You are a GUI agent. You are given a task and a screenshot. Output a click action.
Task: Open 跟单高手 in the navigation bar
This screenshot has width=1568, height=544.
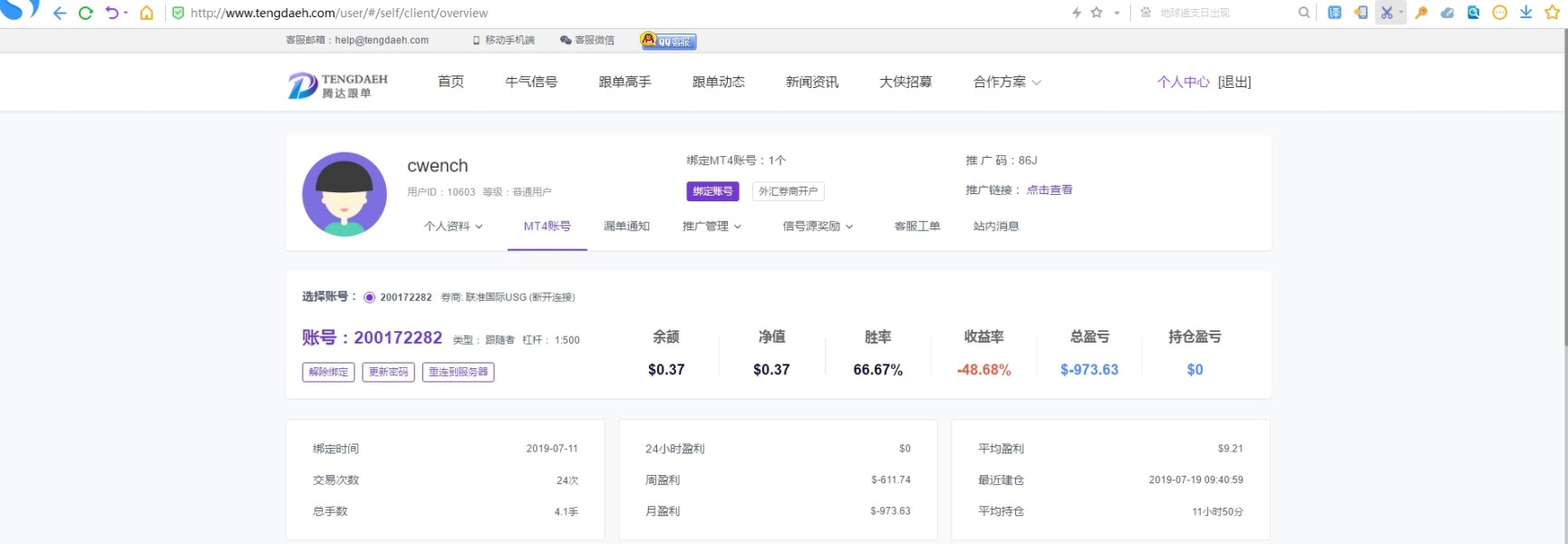[x=624, y=83]
